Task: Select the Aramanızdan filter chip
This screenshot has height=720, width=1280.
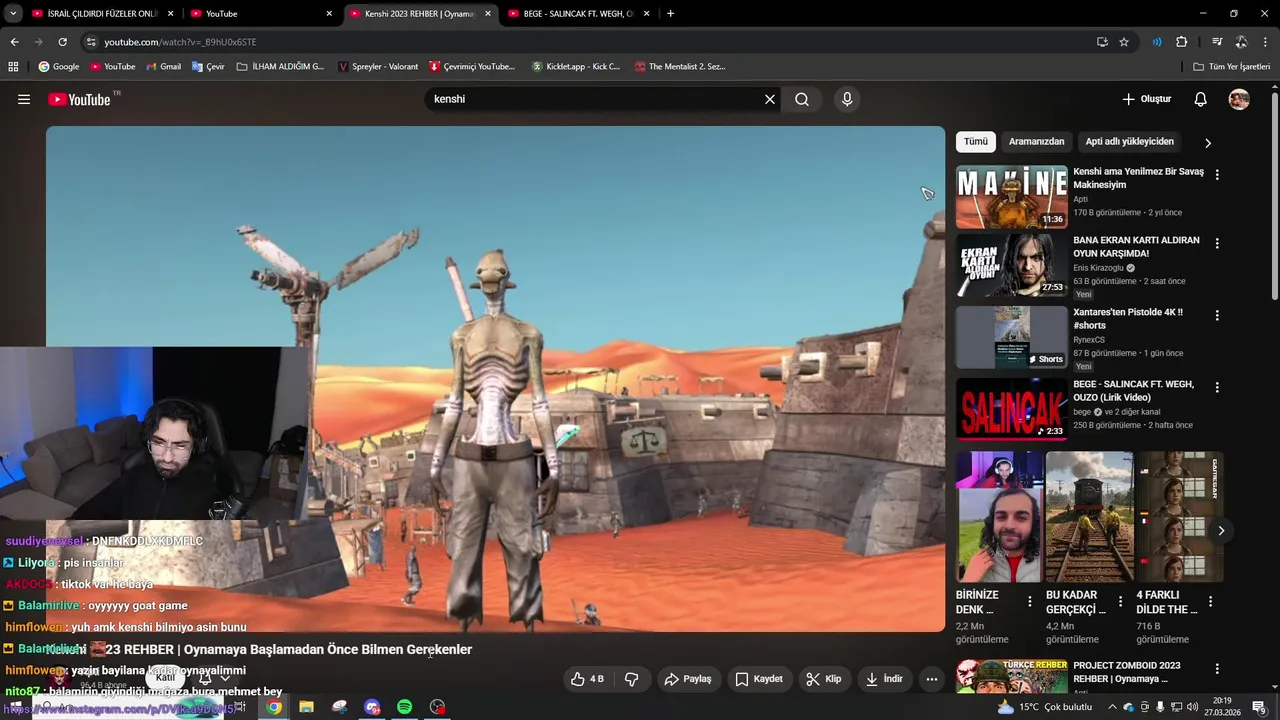Action: 1036,141
